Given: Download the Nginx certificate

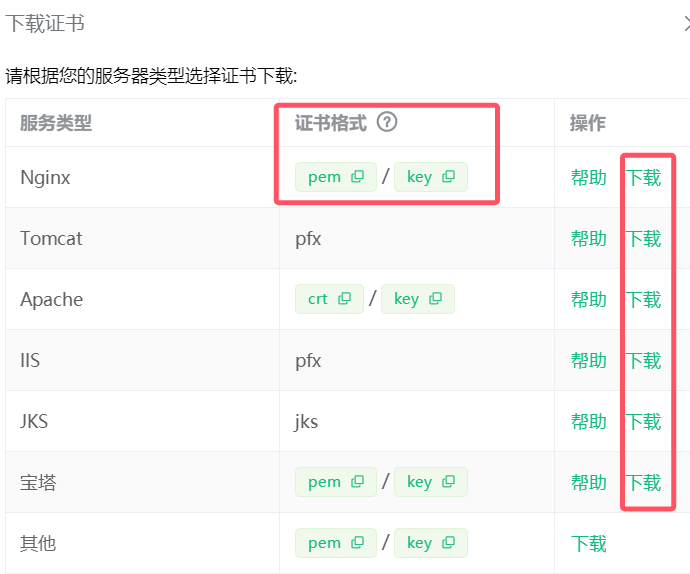Looking at the screenshot, I should pos(644,178).
